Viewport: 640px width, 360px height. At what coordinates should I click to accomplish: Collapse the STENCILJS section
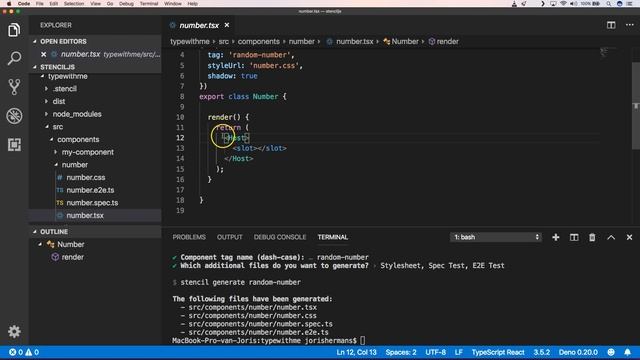[x=57, y=67]
